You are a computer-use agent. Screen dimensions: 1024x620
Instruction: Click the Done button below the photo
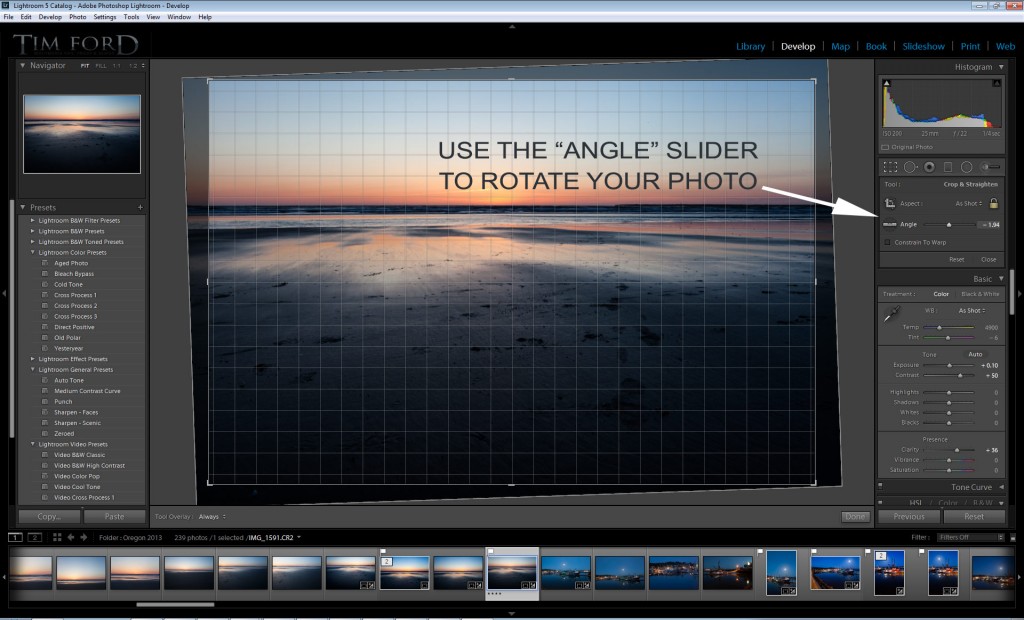[x=855, y=517]
